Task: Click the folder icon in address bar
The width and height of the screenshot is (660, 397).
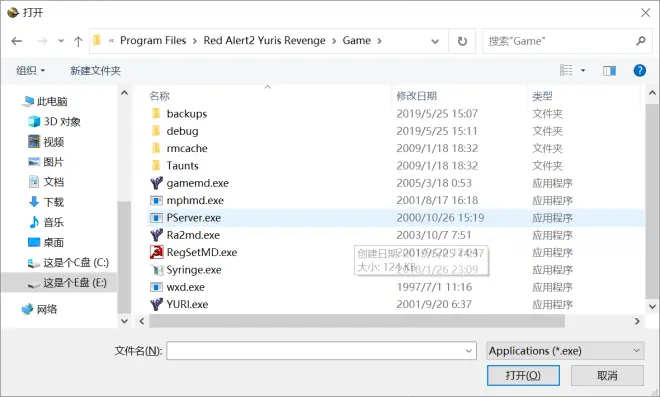Action: click(x=97, y=40)
